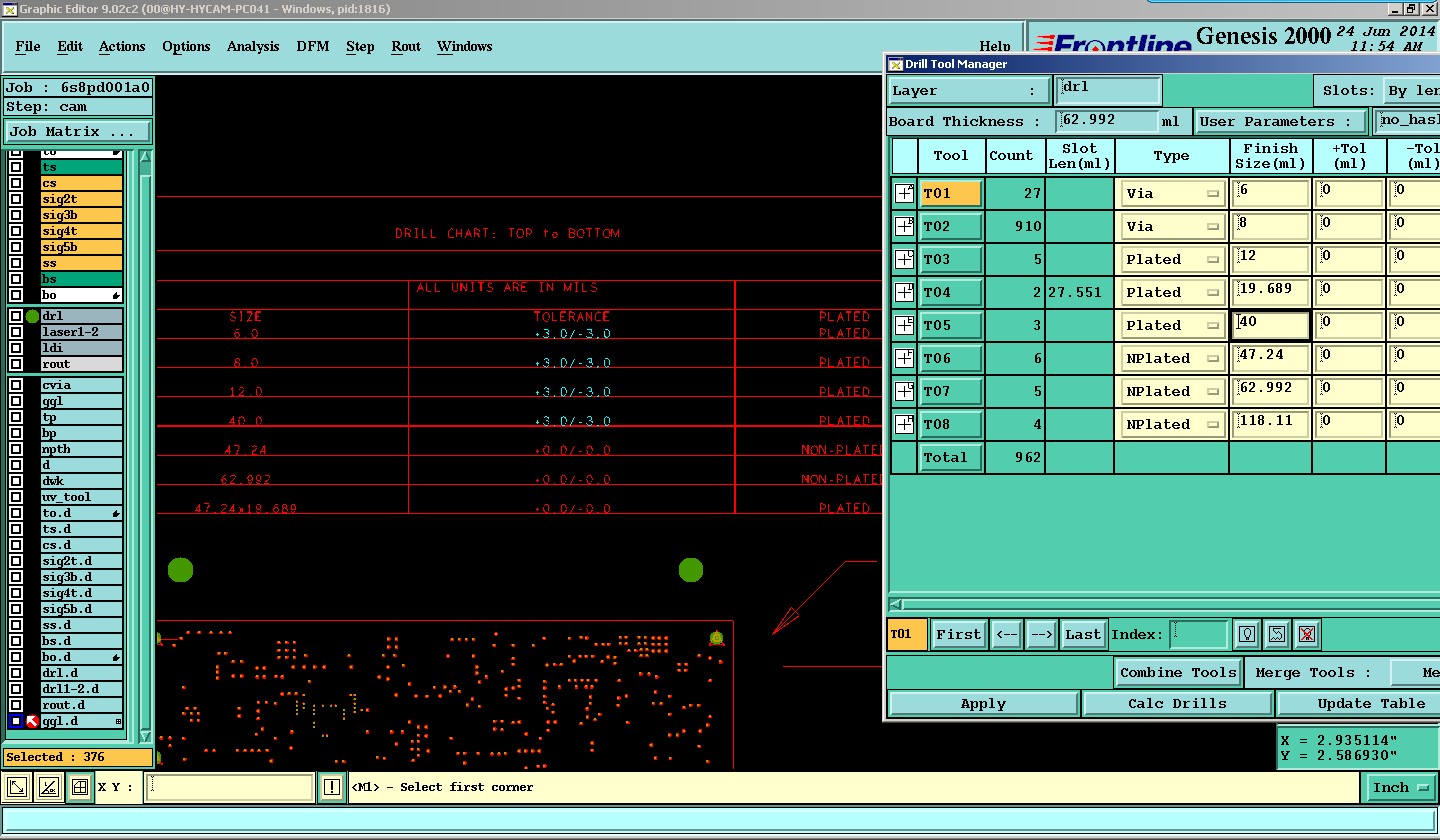Click the diagonal arrow icon at bottom left
1440x840 pixels.
17,788
